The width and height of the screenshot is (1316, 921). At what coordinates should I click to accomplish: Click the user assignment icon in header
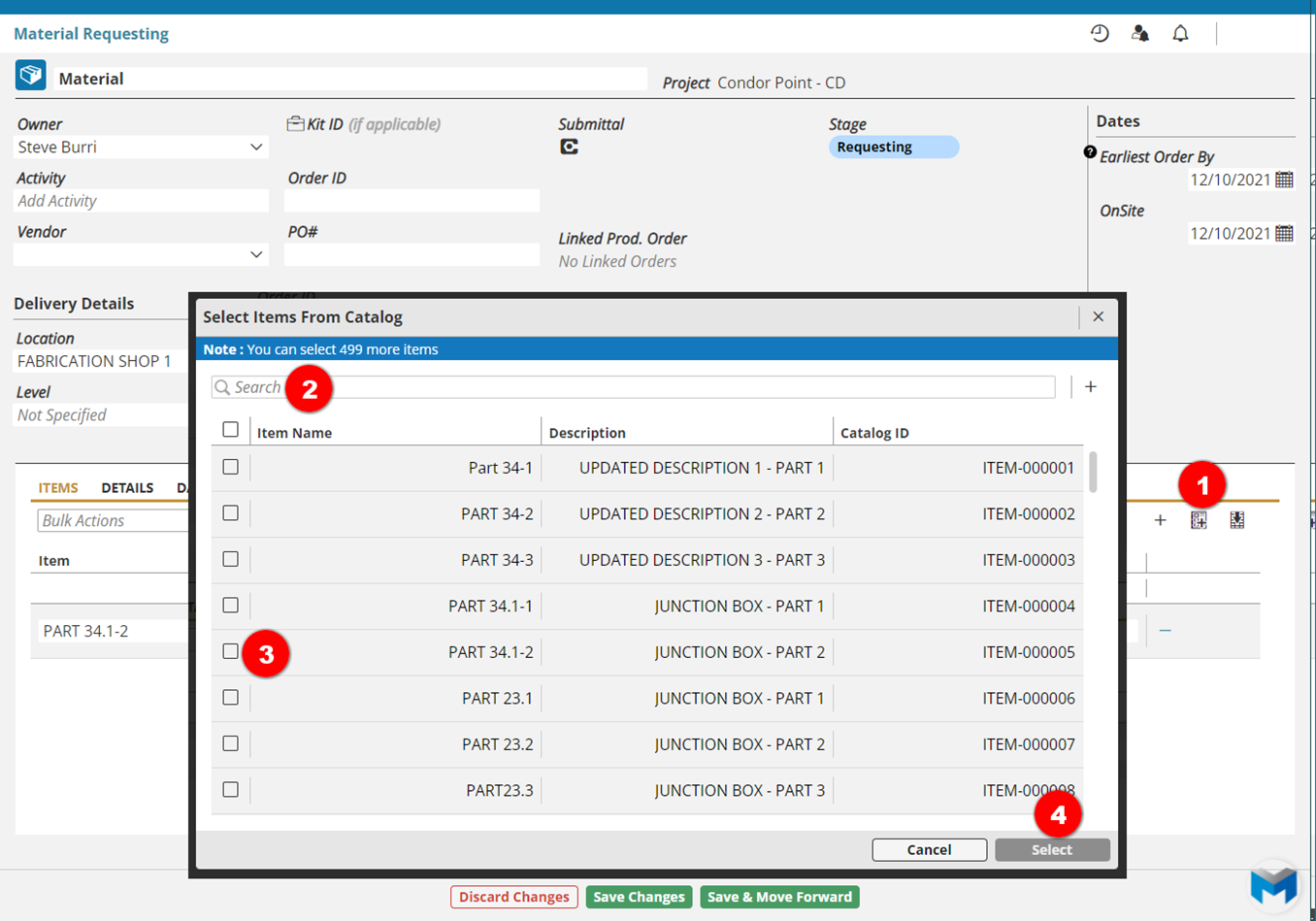click(x=1140, y=34)
